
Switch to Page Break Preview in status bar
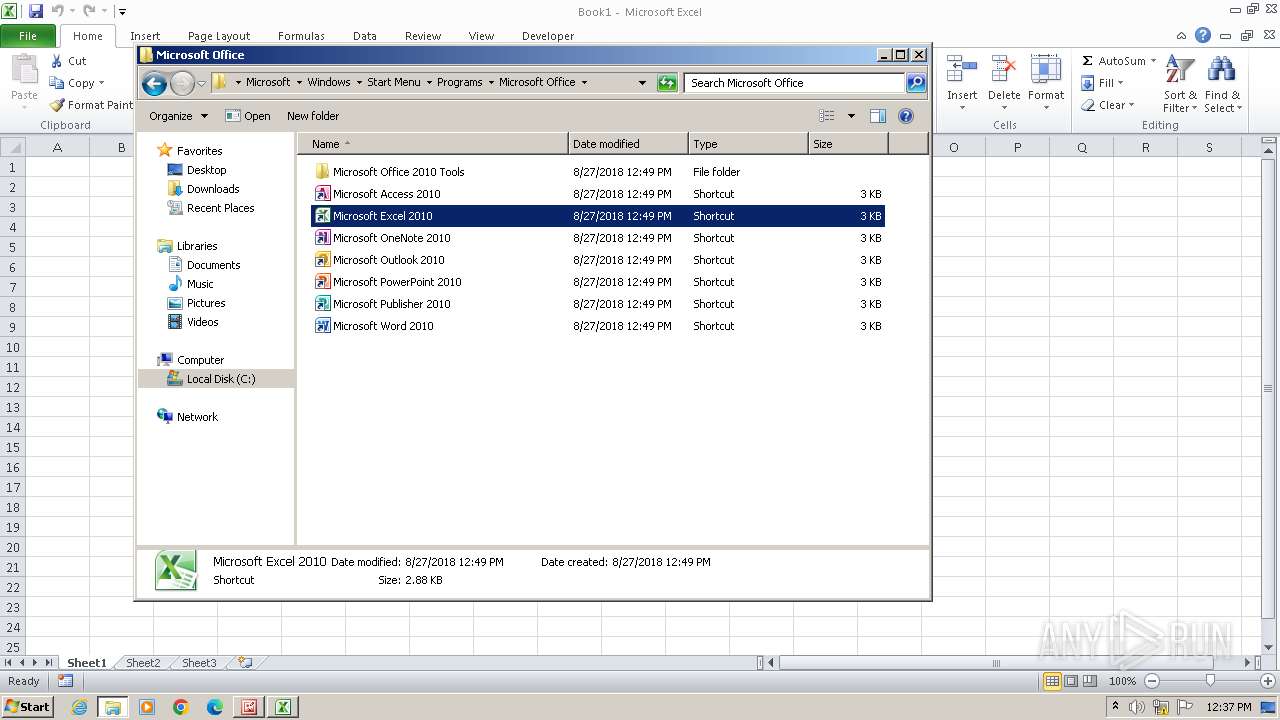[1091, 681]
